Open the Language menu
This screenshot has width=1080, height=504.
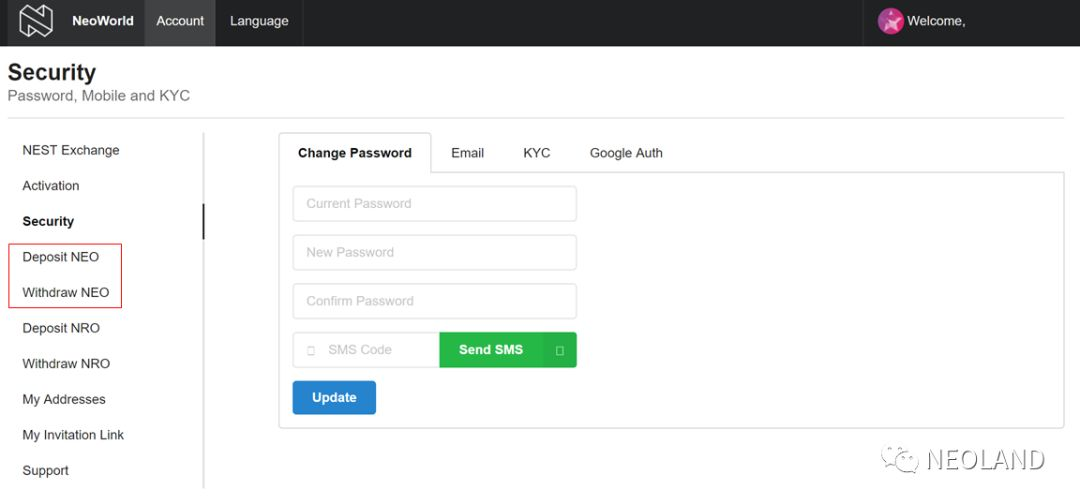pos(259,21)
